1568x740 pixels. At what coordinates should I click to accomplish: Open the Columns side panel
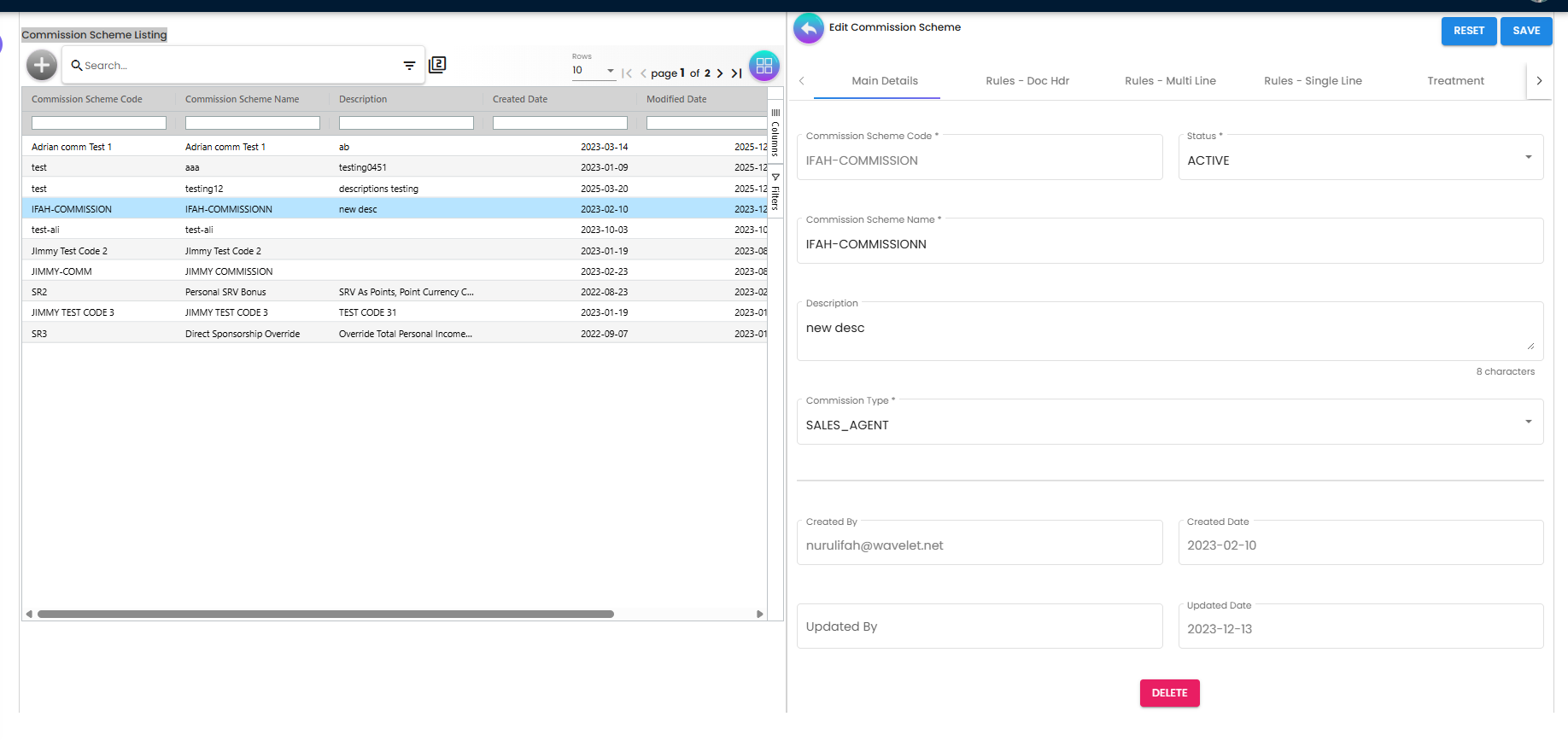775,132
